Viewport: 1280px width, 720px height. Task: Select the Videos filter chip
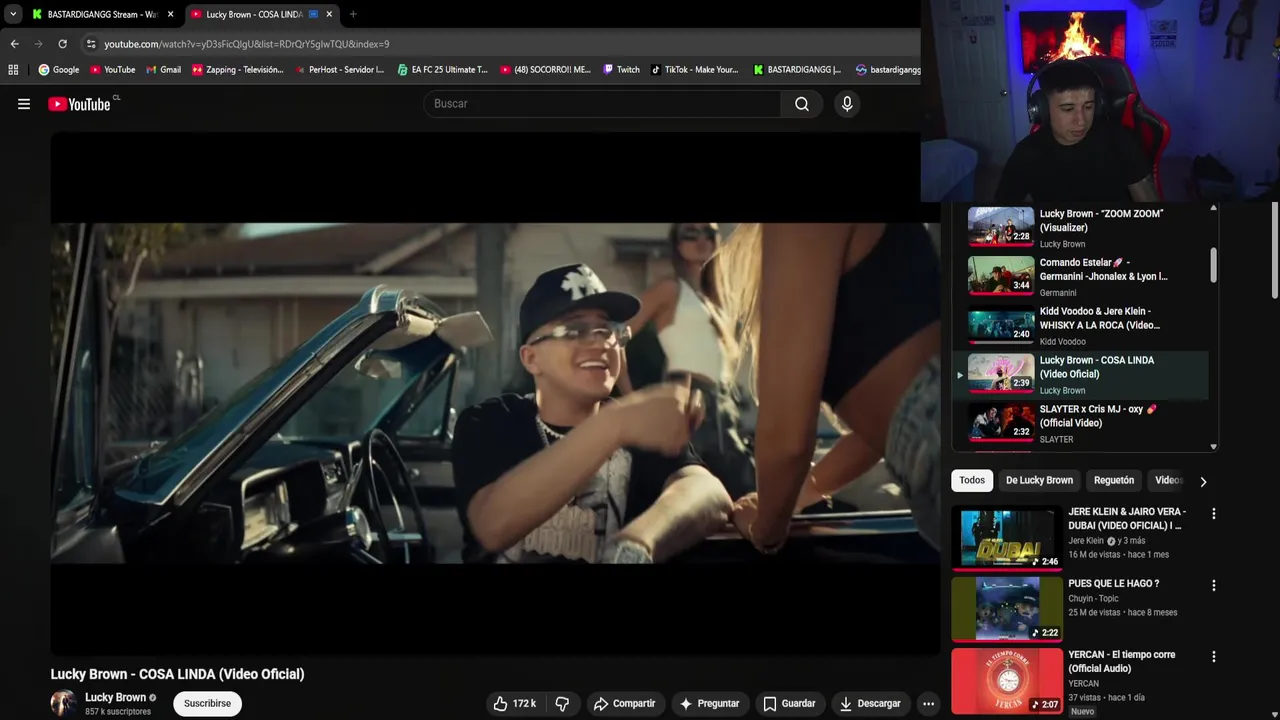(x=1168, y=481)
